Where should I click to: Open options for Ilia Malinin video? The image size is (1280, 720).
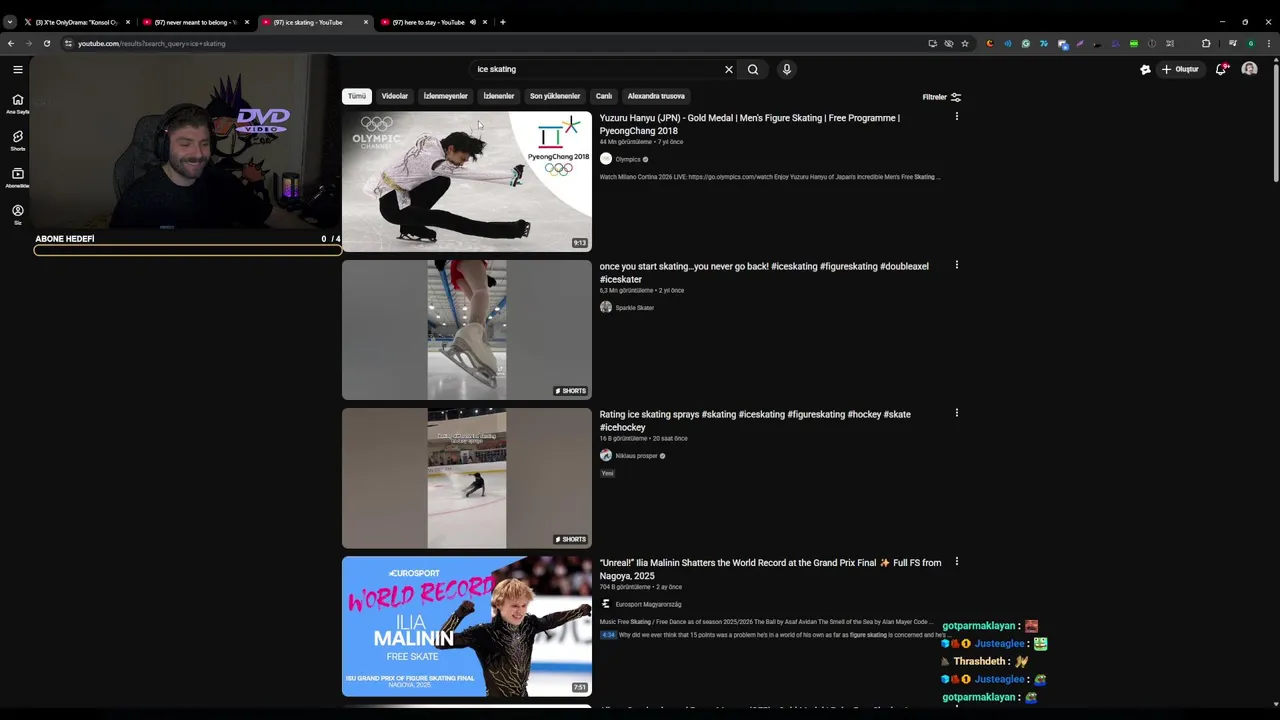pyautogui.click(x=957, y=561)
